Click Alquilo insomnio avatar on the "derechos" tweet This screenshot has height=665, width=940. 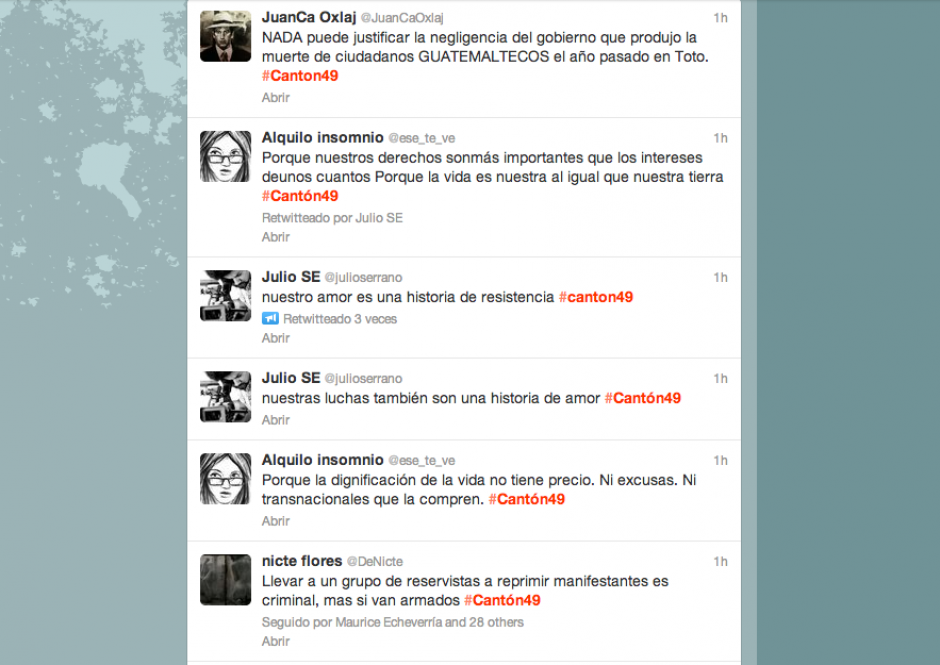click(x=225, y=156)
